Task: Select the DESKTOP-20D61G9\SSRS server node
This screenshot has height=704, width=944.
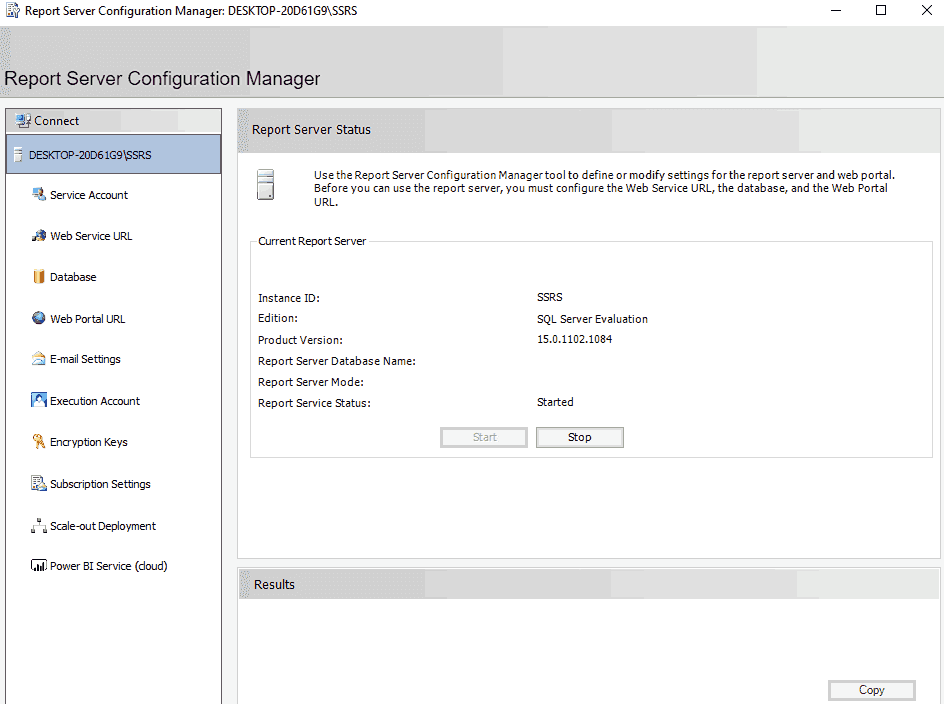Action: (x=90, y=155)
